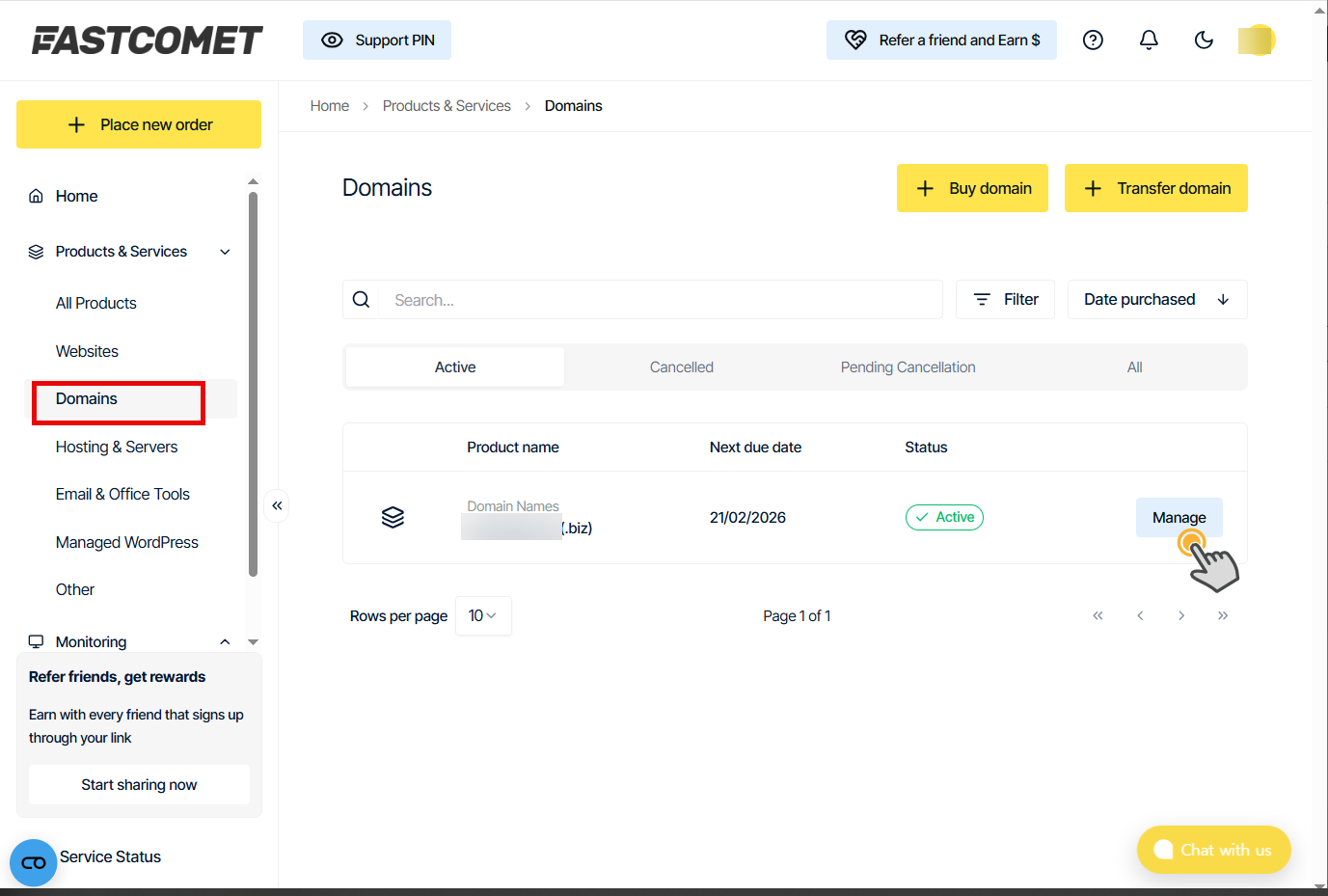Open Date purchased sort dropdown
The width and height of the screenshot is (1328, 896).
coord(1157,300)
